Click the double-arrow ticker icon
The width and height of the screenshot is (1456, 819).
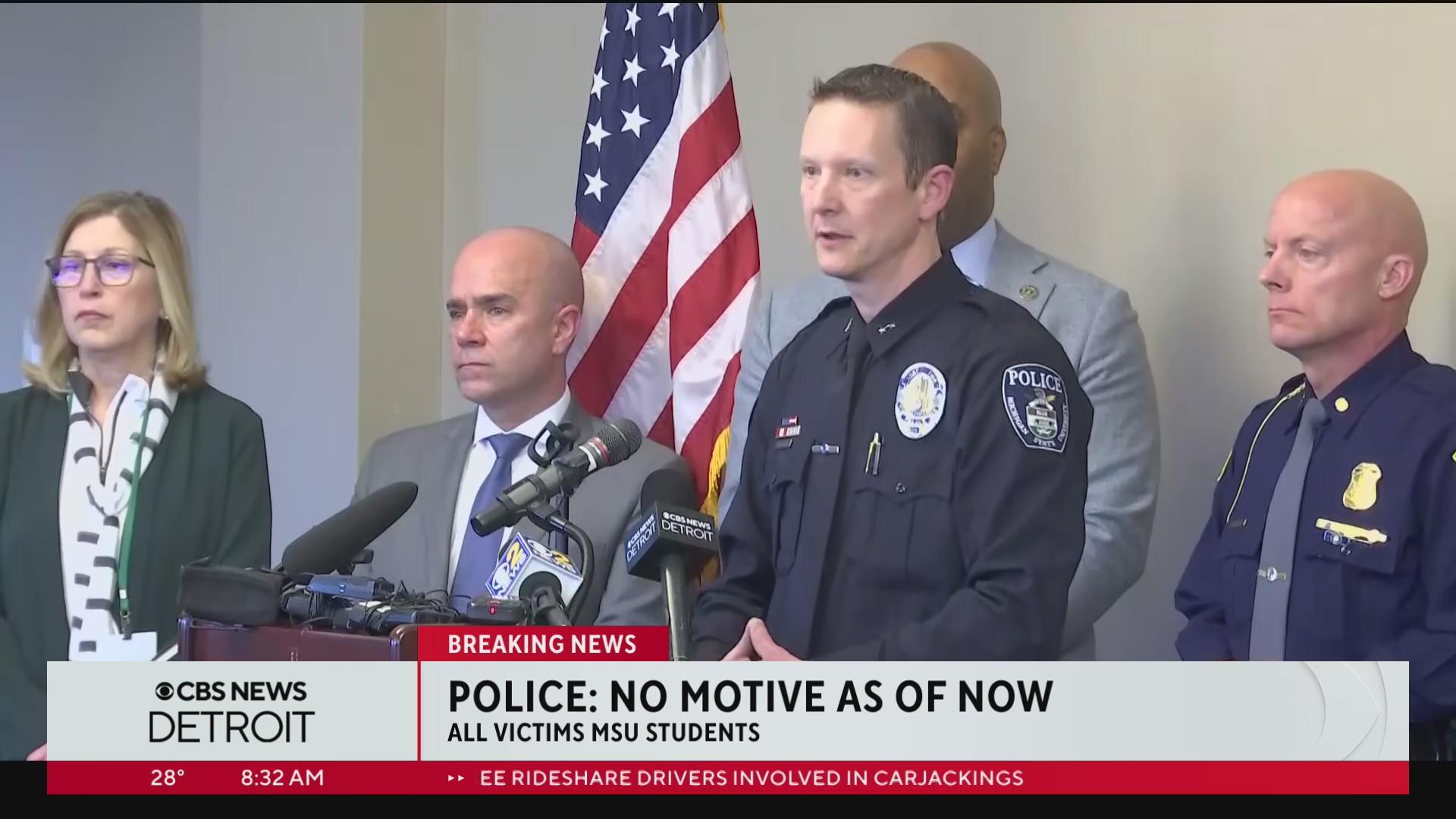[x=456, y=778]
